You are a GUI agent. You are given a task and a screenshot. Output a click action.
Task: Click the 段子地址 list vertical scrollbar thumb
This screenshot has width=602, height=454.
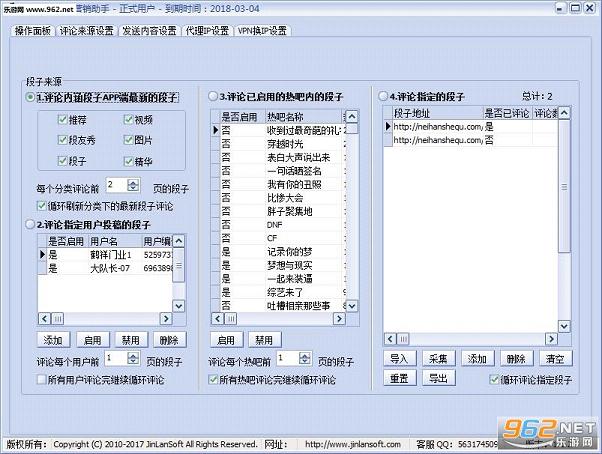click(x=564, y=187)
